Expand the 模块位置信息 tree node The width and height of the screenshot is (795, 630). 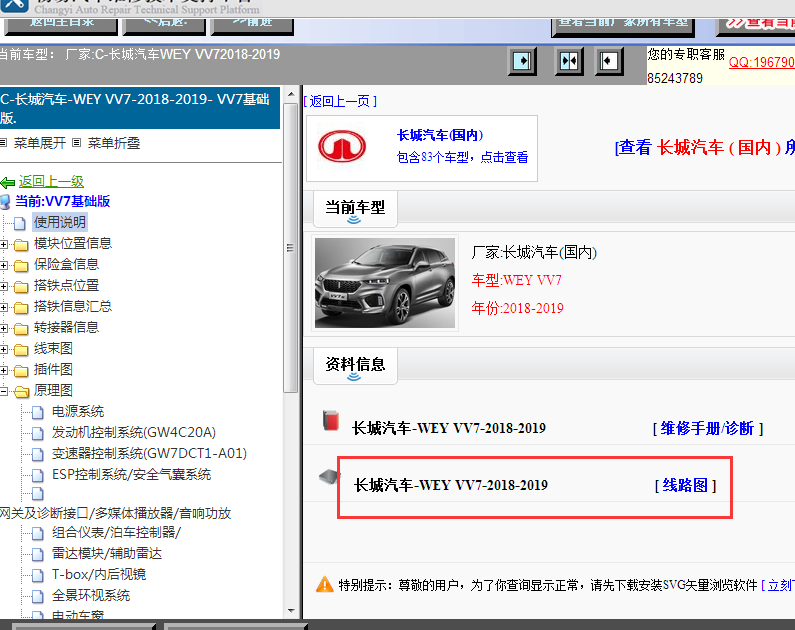pyautogui.click(x=4, y=245)
